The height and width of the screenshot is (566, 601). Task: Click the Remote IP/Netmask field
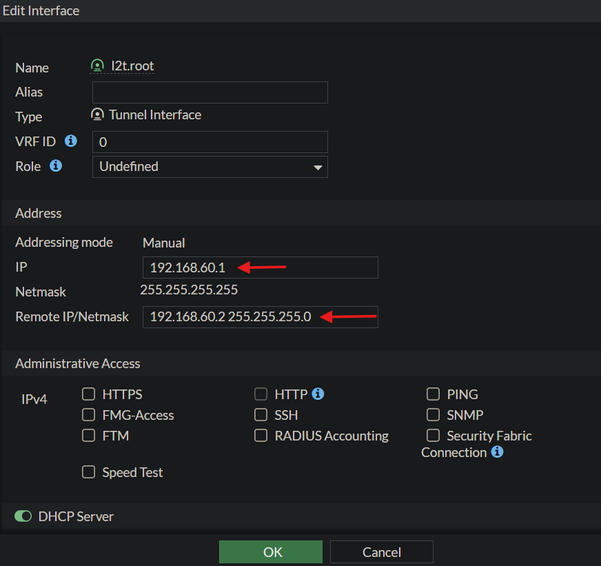coord(260,317)
